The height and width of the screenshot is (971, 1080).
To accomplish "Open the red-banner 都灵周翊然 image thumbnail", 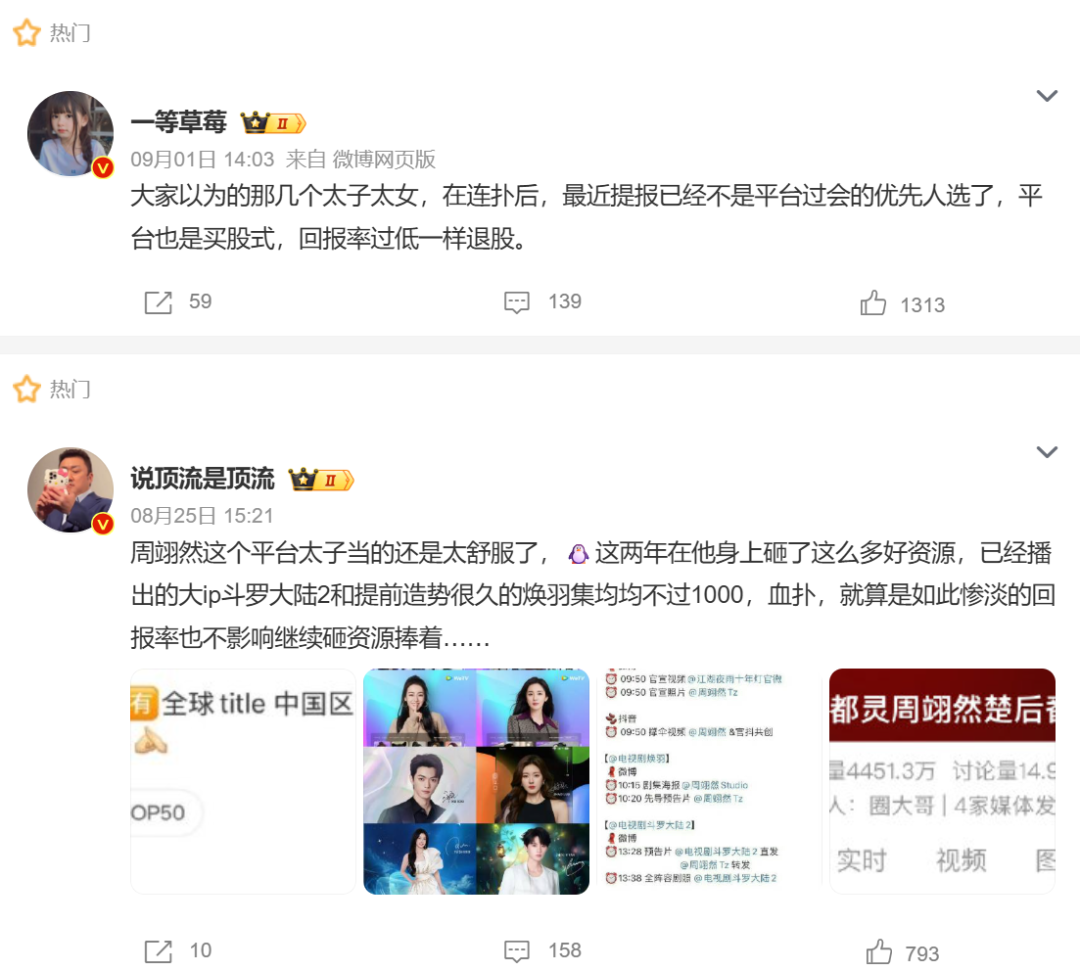I will pyautogui.click(x=942, y=782).
